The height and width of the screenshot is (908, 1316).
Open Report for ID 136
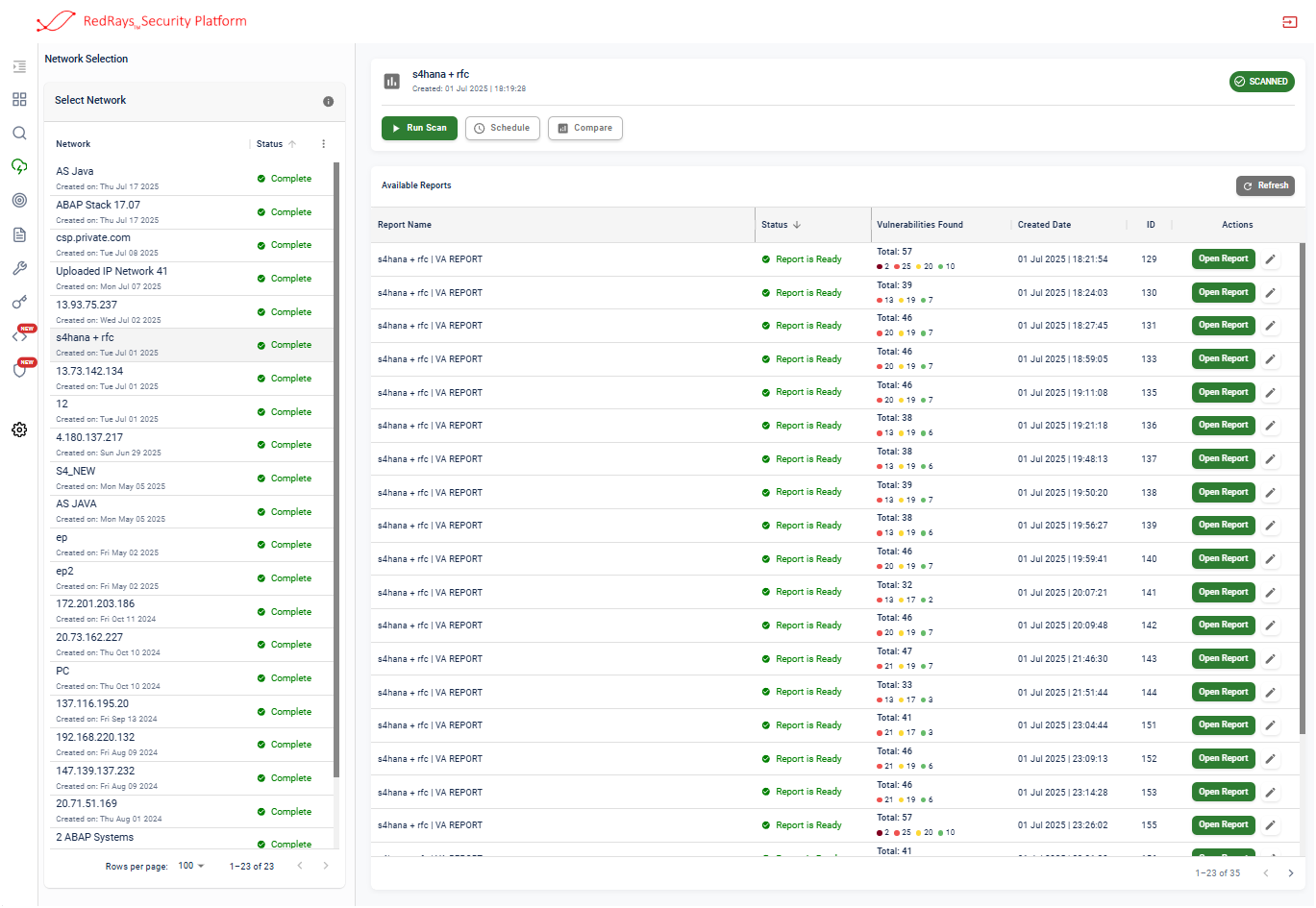(x=1223, y=425)
